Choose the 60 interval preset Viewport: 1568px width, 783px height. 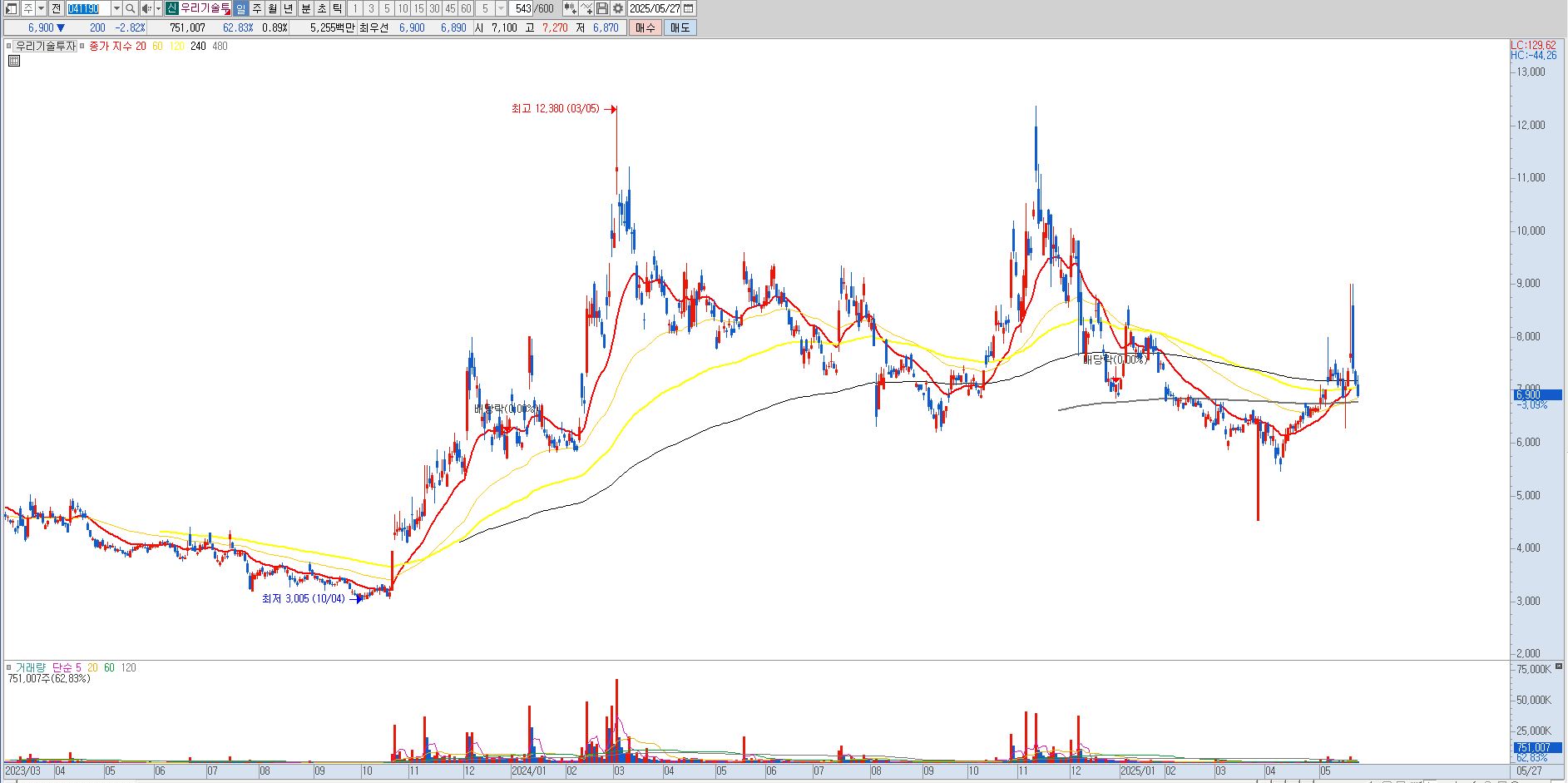pos(466,8)
